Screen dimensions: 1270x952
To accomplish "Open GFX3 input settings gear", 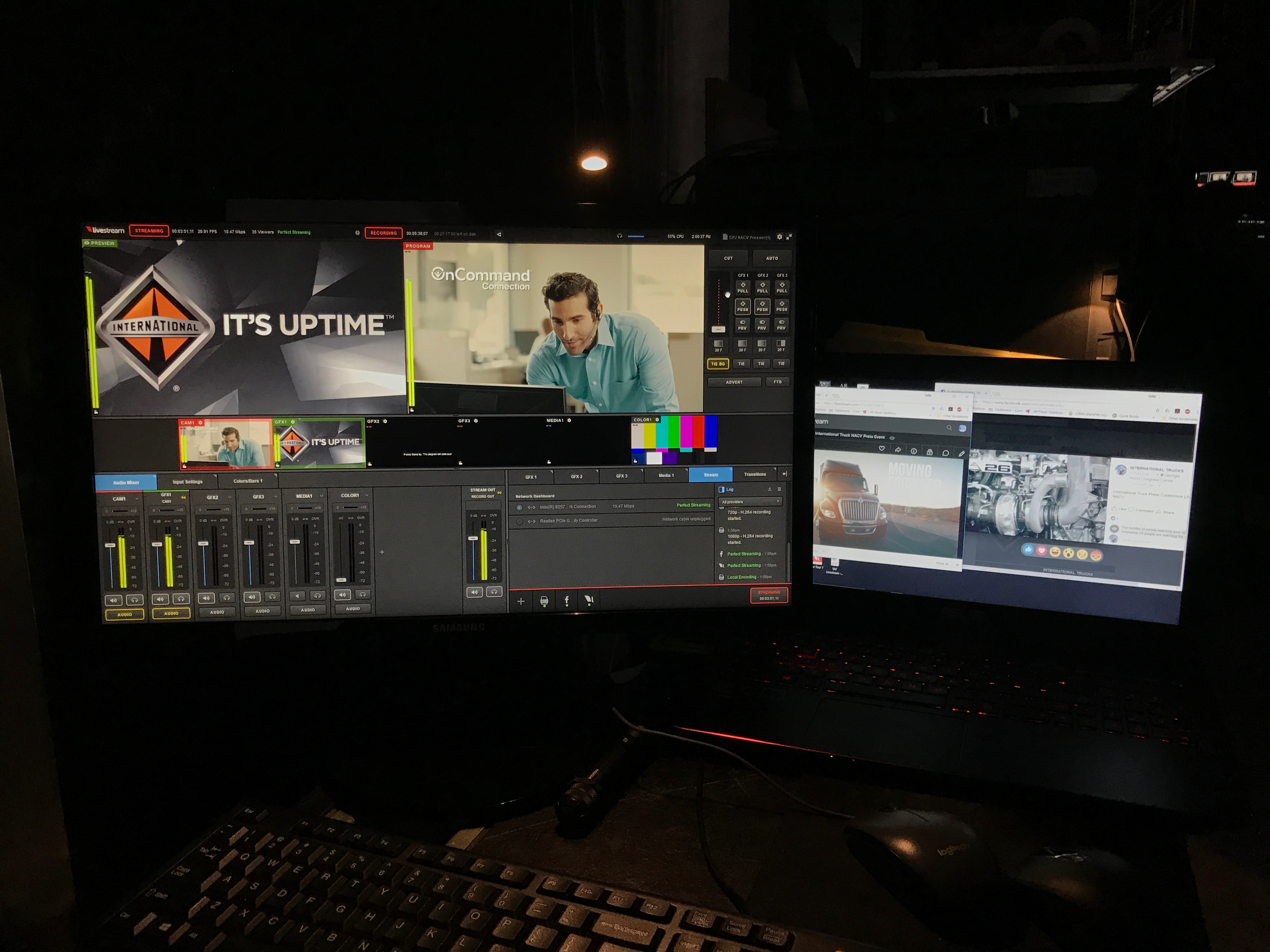I will (x=476, y=421).
